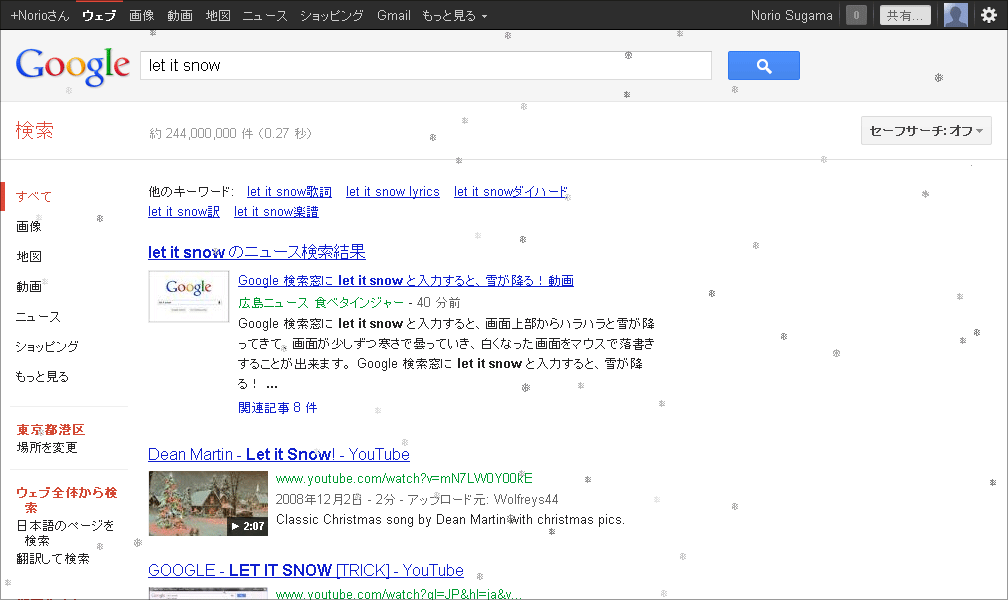Image resolution: width=1008 pixels, height=600 pixels.
Task: Open 地図 in the top navigation bar
Action: coord(218,15)
